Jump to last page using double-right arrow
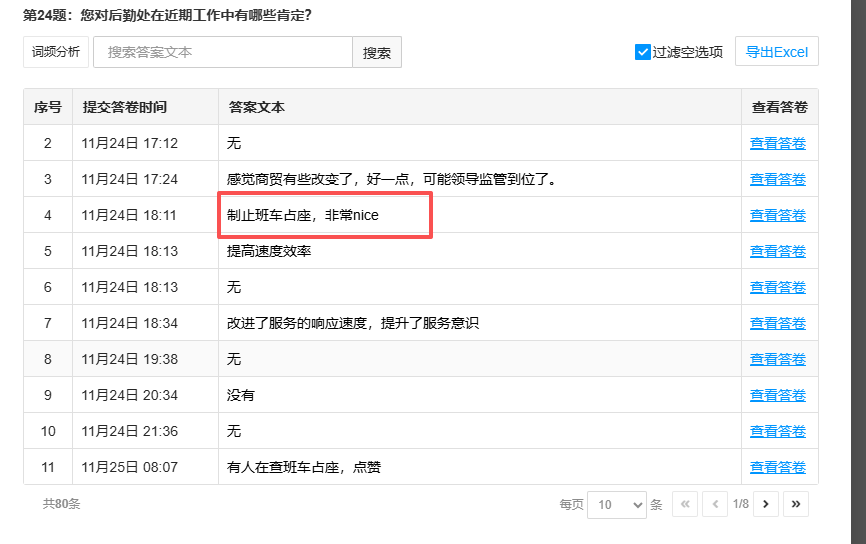 tap(796, 504)
